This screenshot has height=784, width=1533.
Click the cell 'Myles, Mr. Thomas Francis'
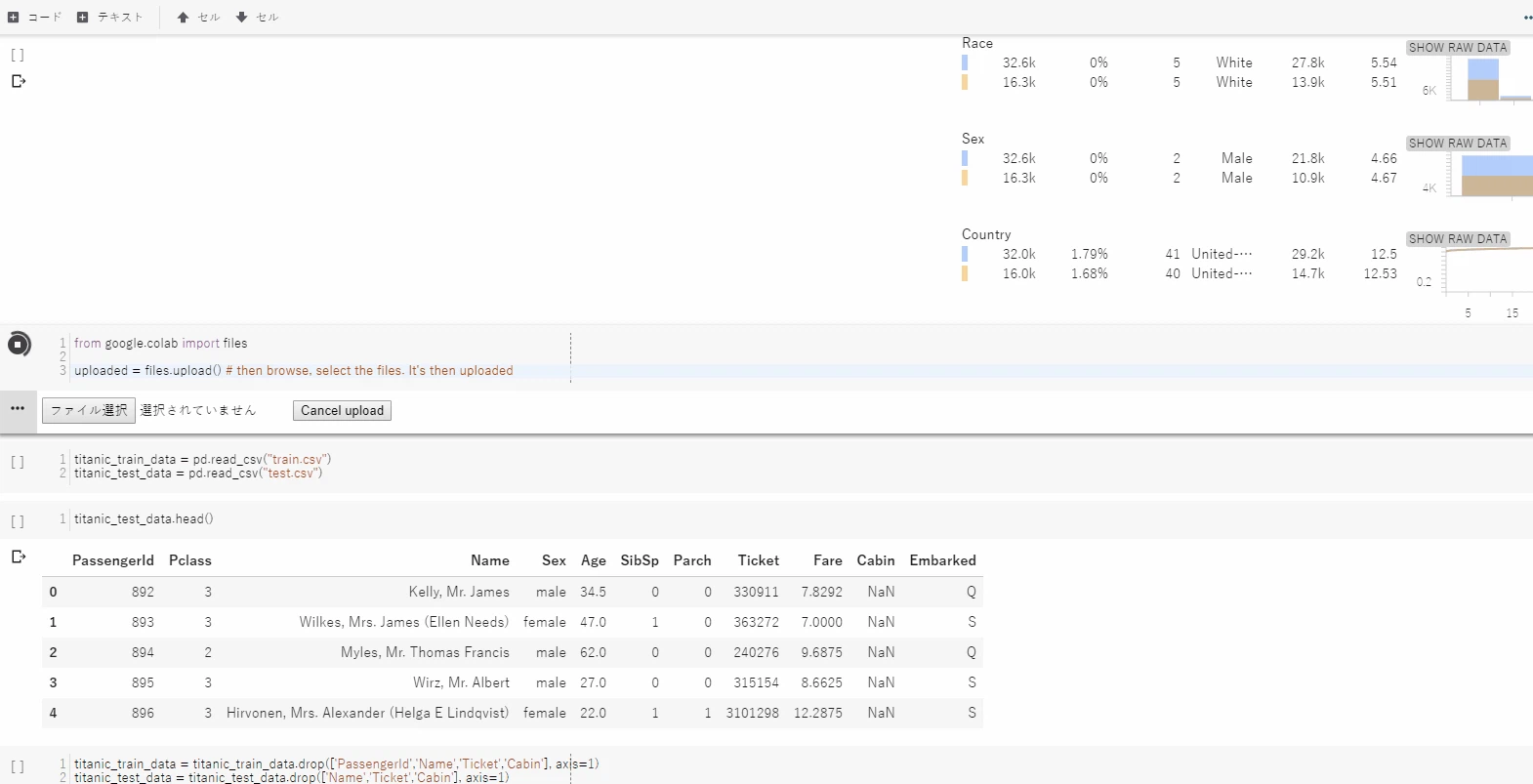click(425, 652)
